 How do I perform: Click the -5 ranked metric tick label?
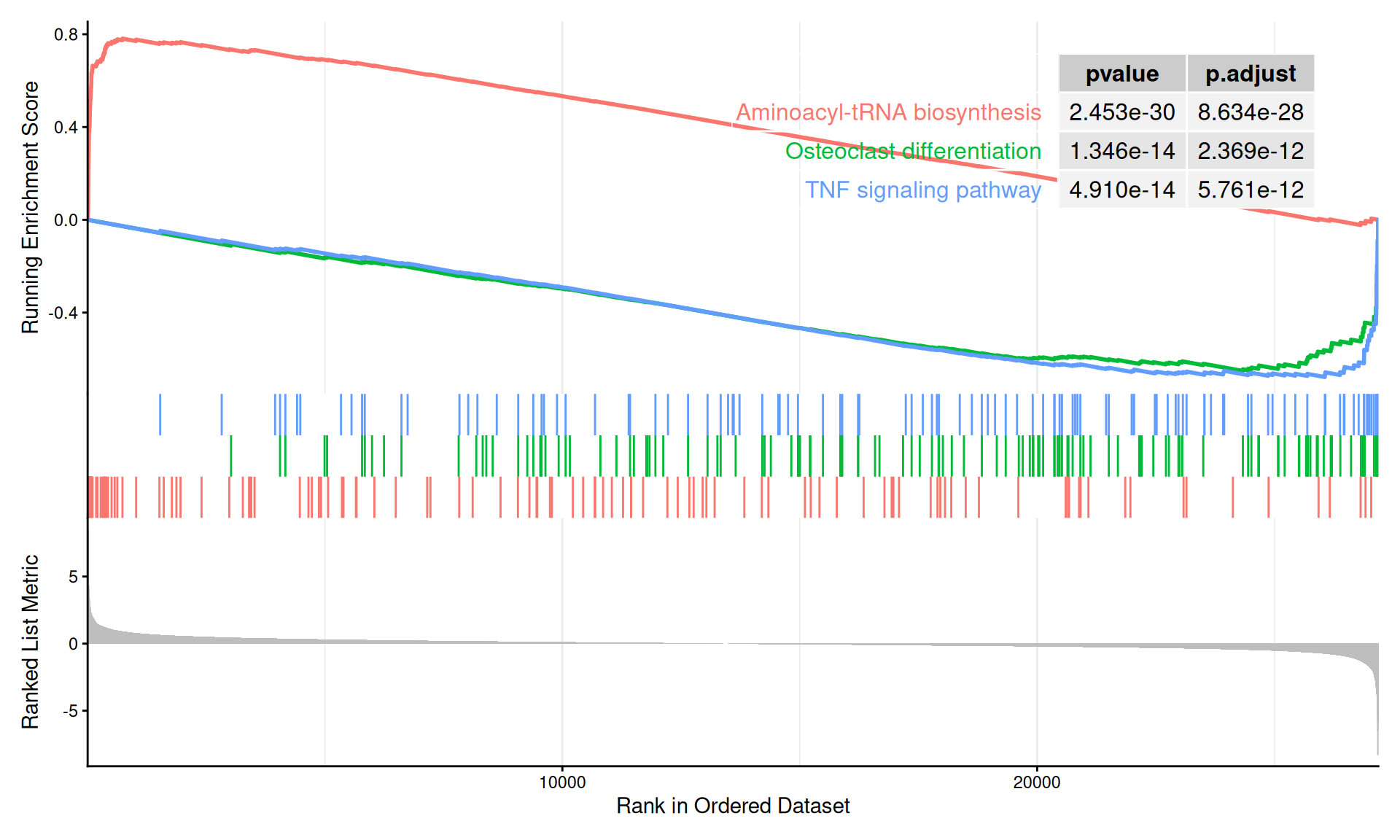coord(69,711)
